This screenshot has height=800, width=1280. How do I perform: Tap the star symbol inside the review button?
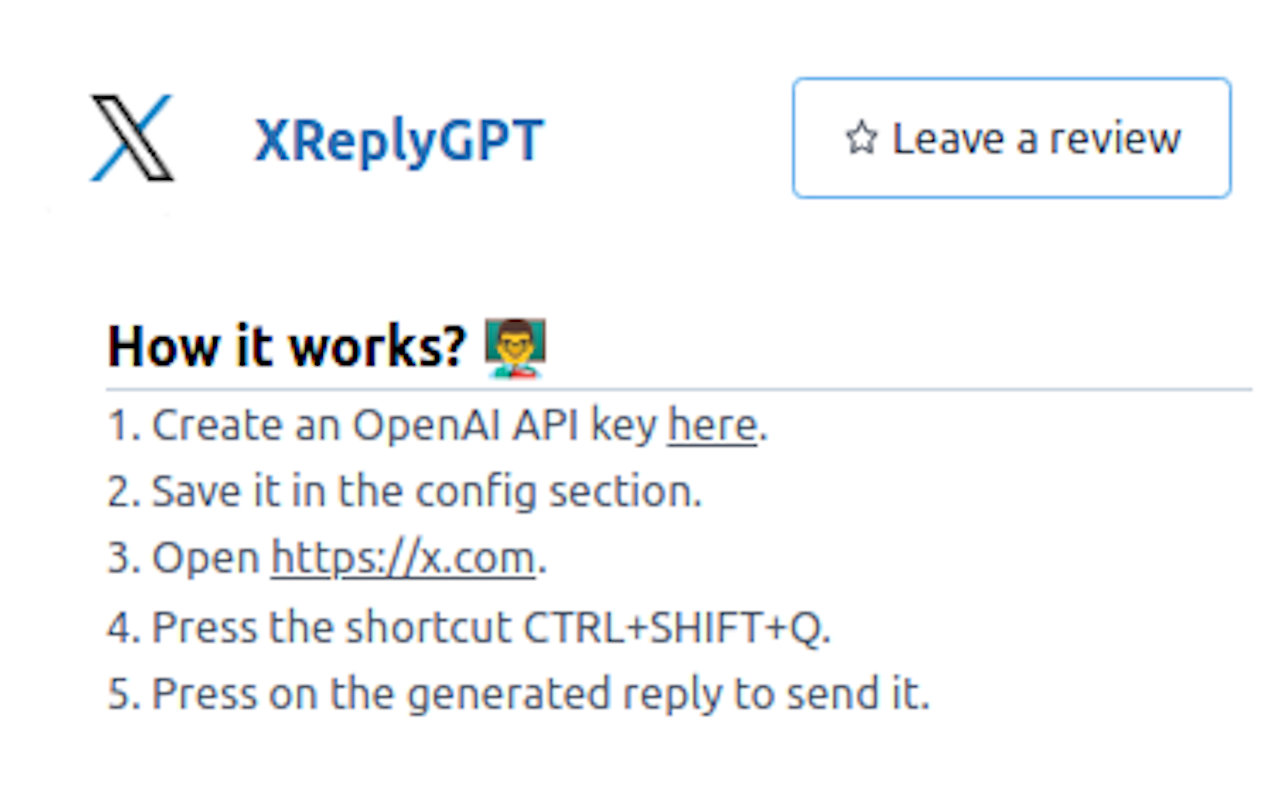[x=860, y=139]
